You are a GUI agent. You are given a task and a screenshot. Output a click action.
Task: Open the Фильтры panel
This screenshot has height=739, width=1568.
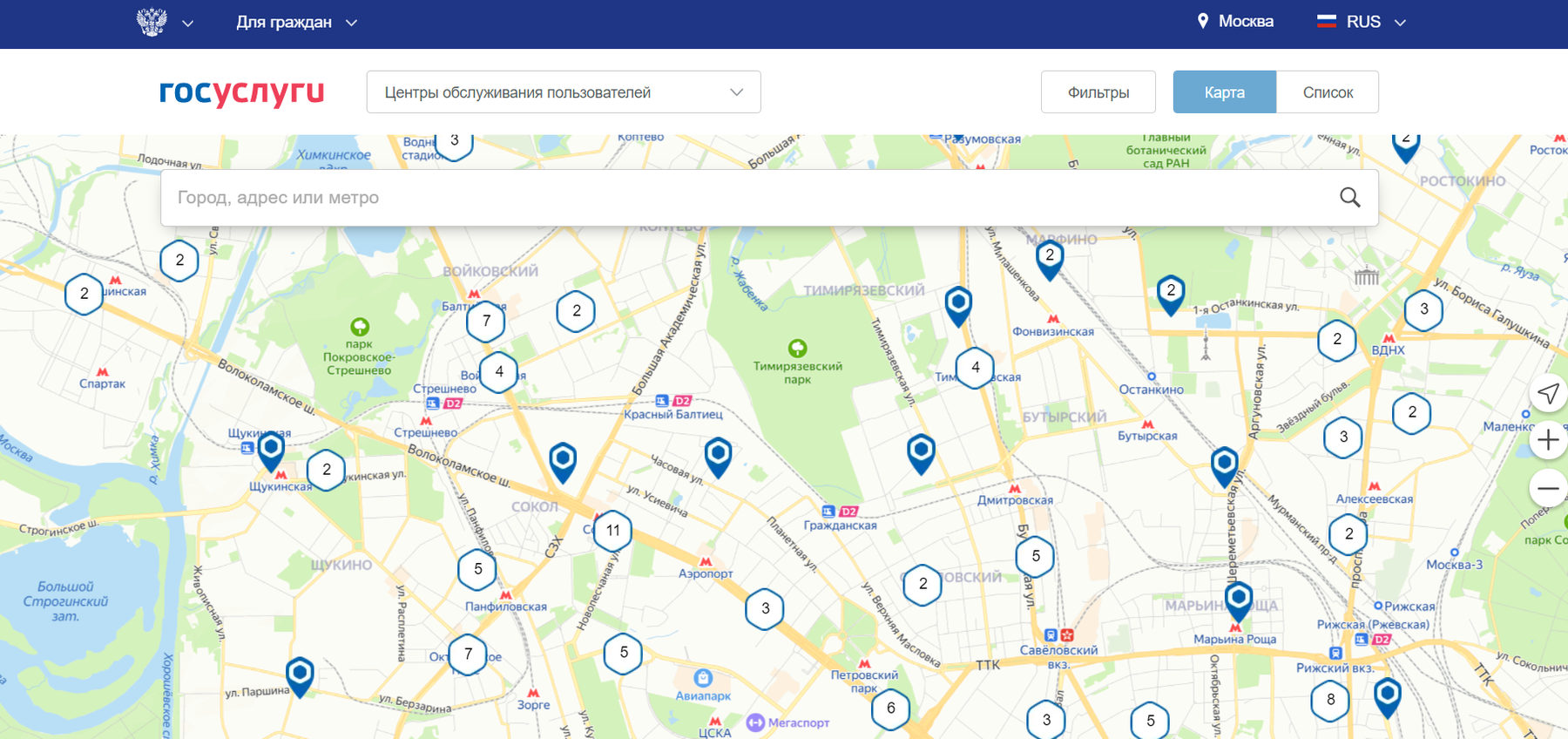pyautogui.click(x=1098, y=92)
